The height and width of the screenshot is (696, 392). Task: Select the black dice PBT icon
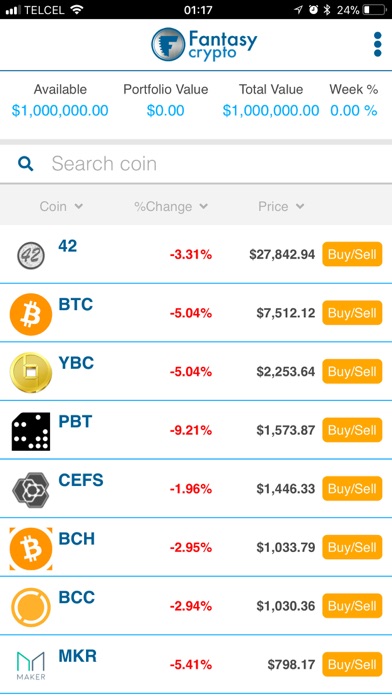point(31,431)
